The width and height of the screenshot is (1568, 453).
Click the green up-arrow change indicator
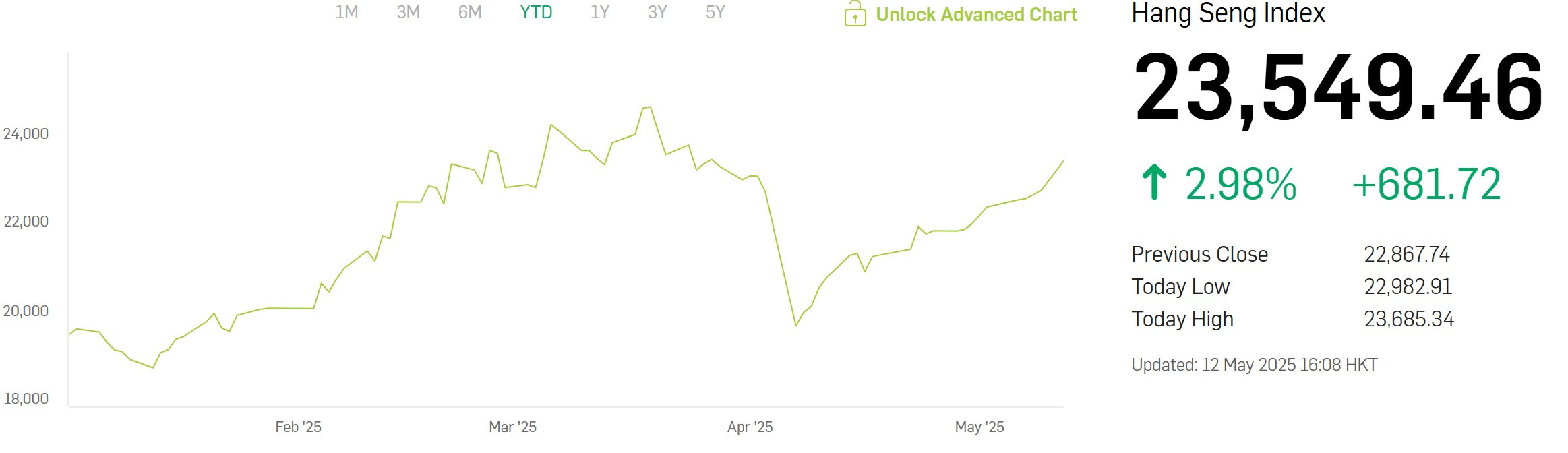(x=1154, y=183)
